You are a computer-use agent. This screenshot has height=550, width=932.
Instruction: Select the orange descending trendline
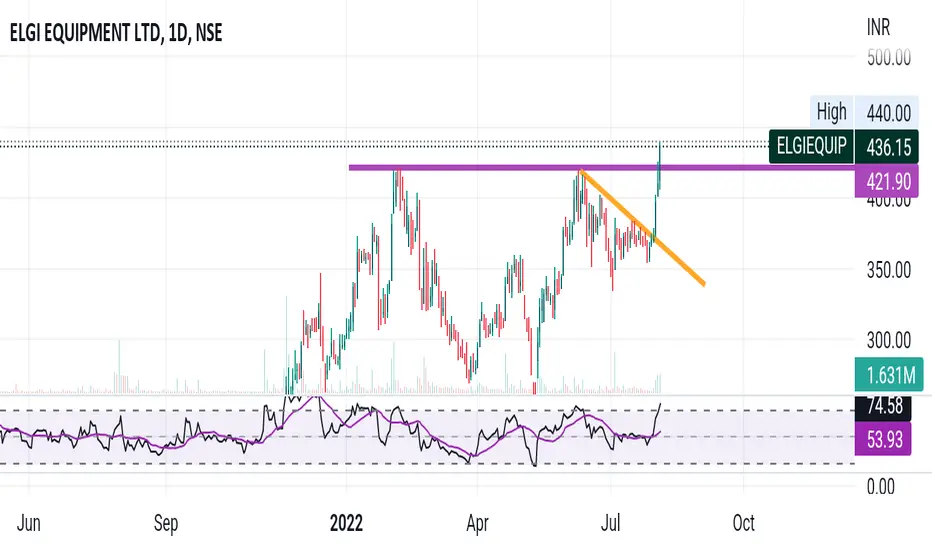(x=642, y=227)
